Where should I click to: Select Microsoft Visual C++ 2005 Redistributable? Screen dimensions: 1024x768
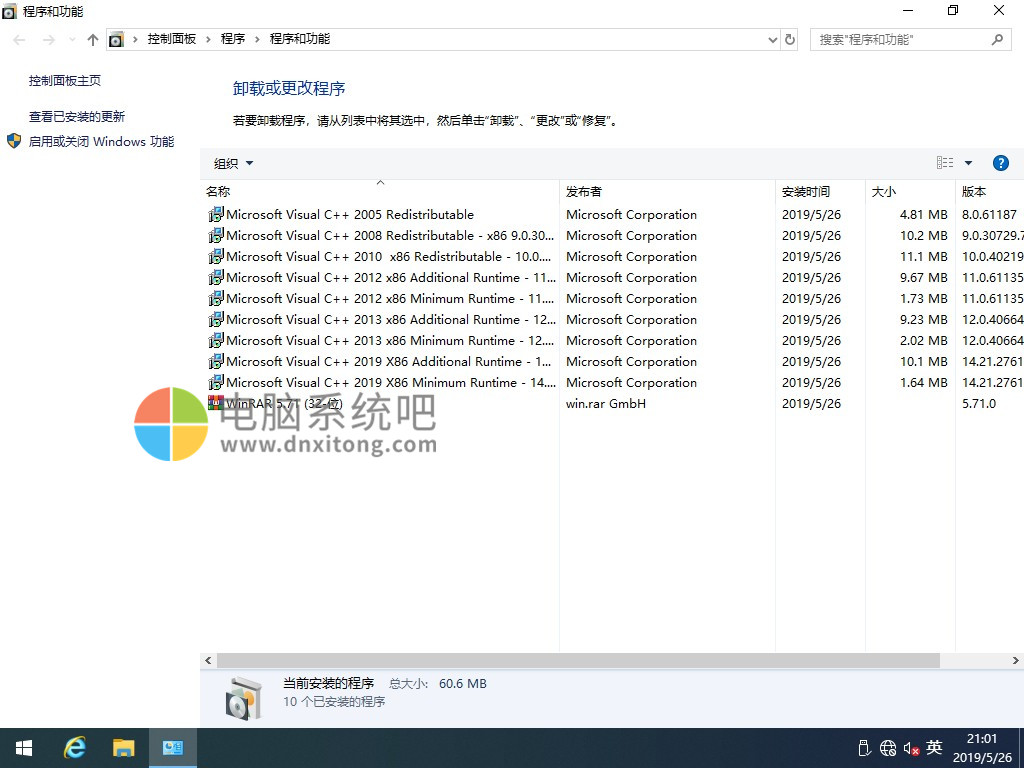pos(350,215)
